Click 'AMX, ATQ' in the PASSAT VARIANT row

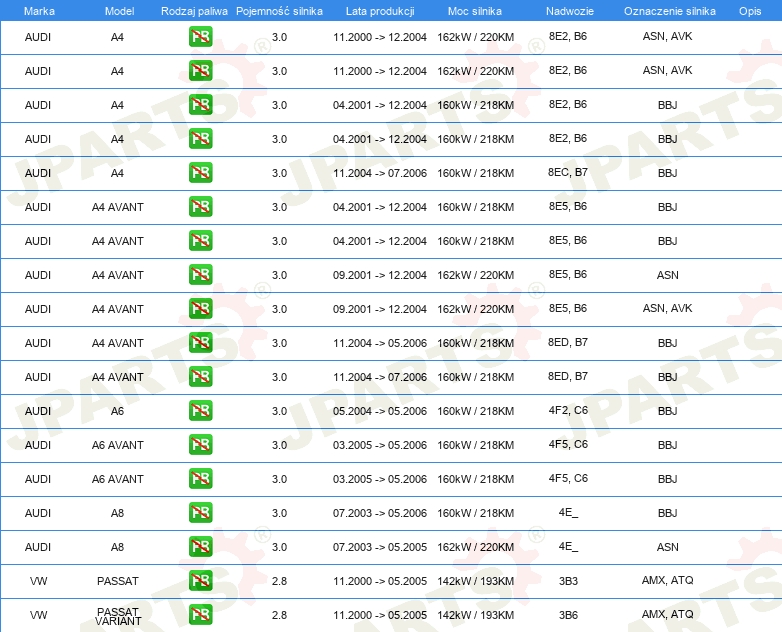[x=667, y=614]
